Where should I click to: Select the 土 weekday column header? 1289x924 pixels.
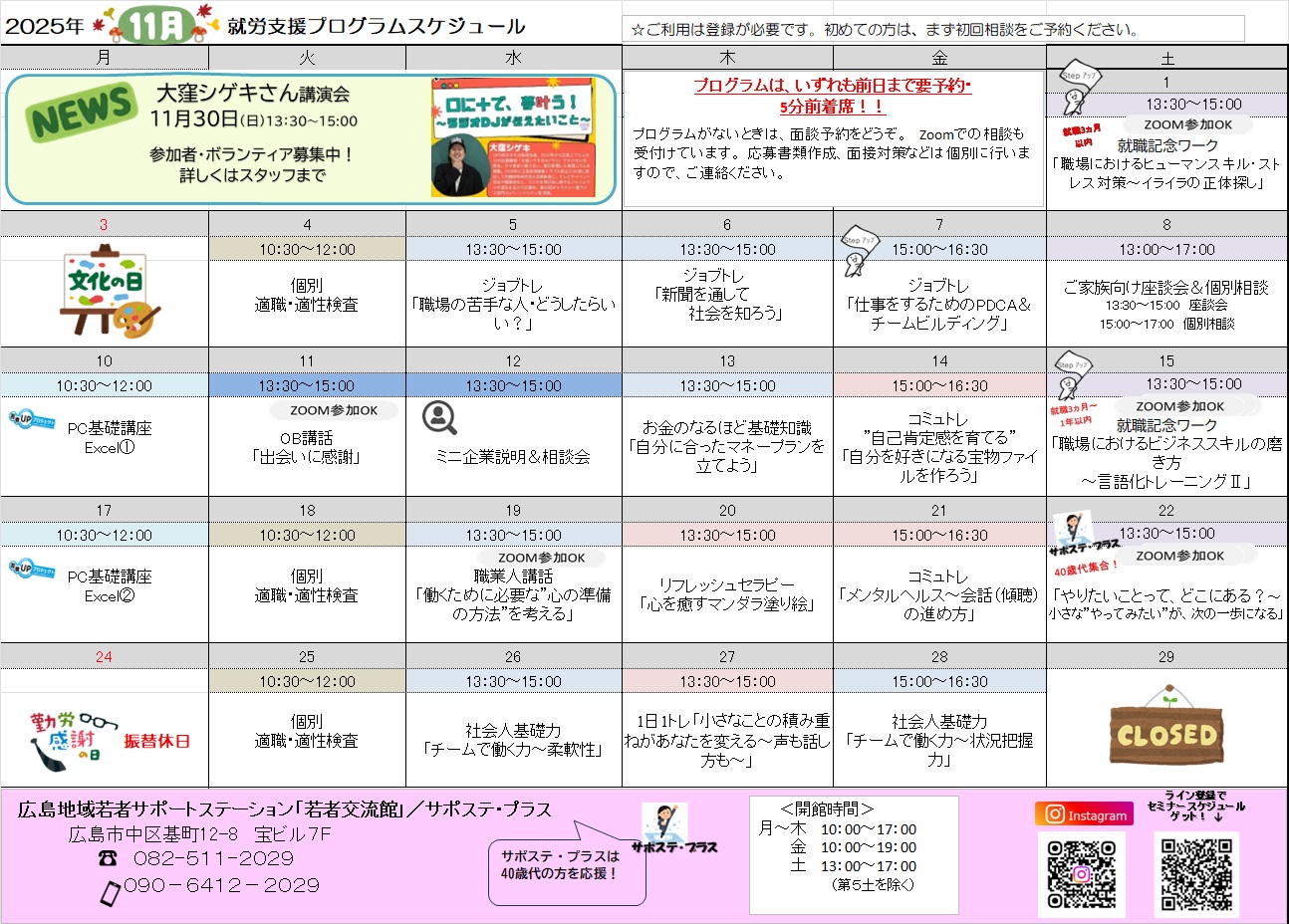click(1166, 58)
